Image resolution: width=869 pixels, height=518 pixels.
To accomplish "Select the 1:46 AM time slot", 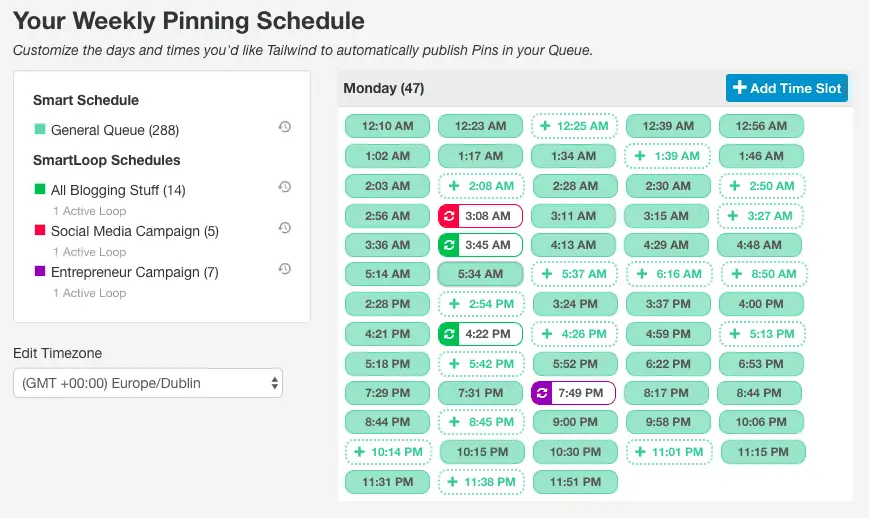I will [x=761, y=156].
